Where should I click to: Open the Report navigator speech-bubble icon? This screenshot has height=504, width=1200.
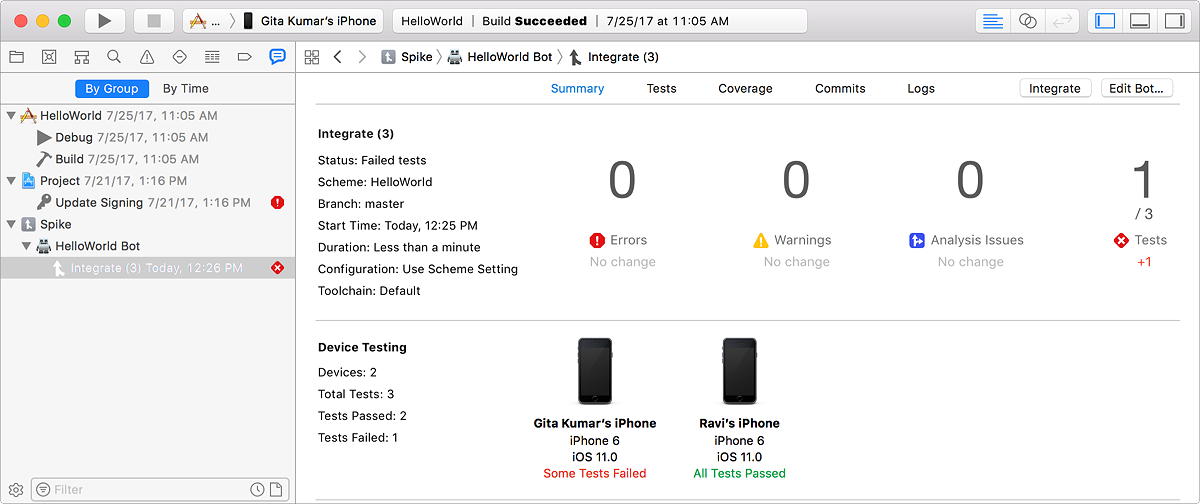277,57
